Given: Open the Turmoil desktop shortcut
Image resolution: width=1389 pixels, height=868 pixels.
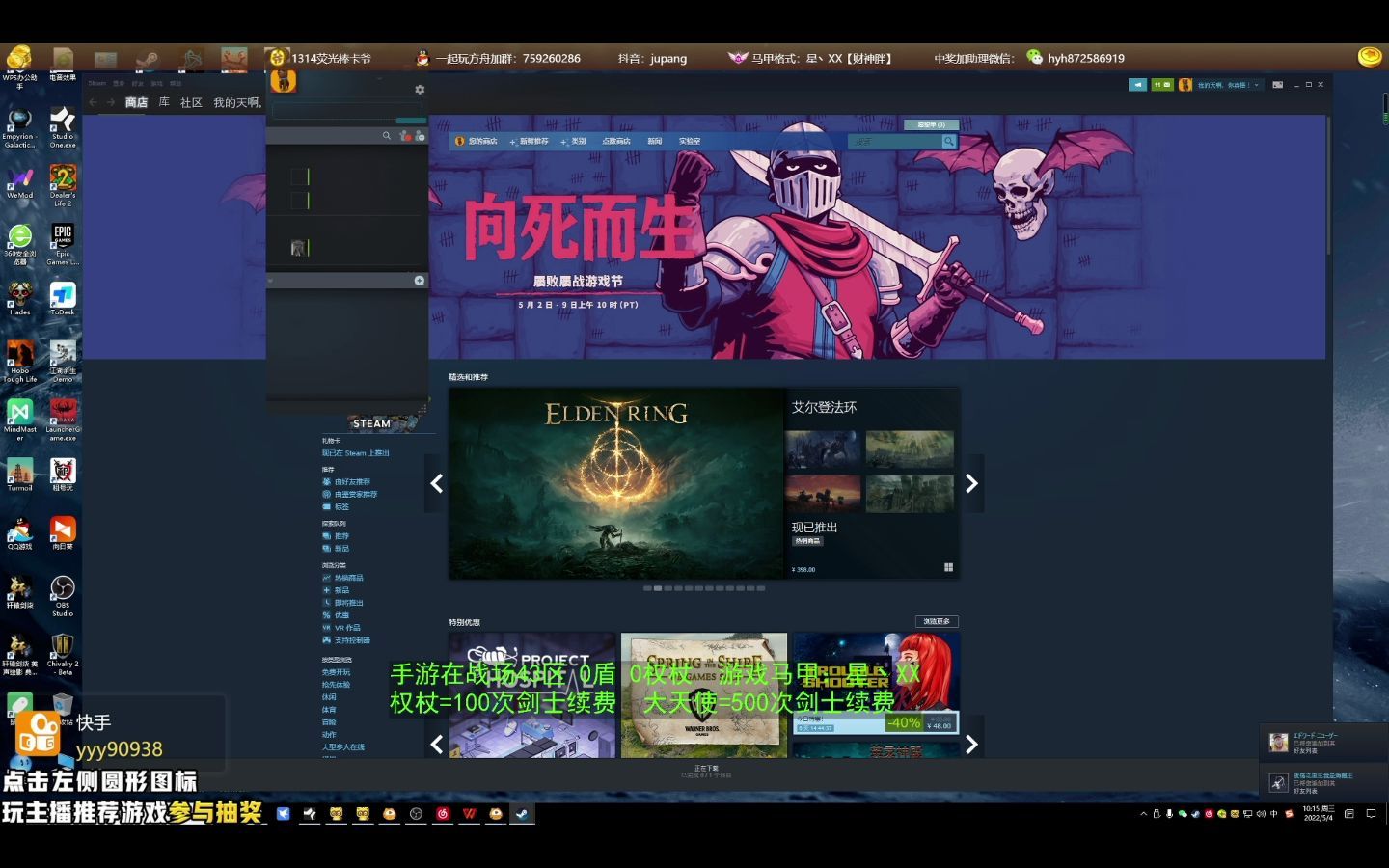Looking at the screenshot, I should click(19, 475).
